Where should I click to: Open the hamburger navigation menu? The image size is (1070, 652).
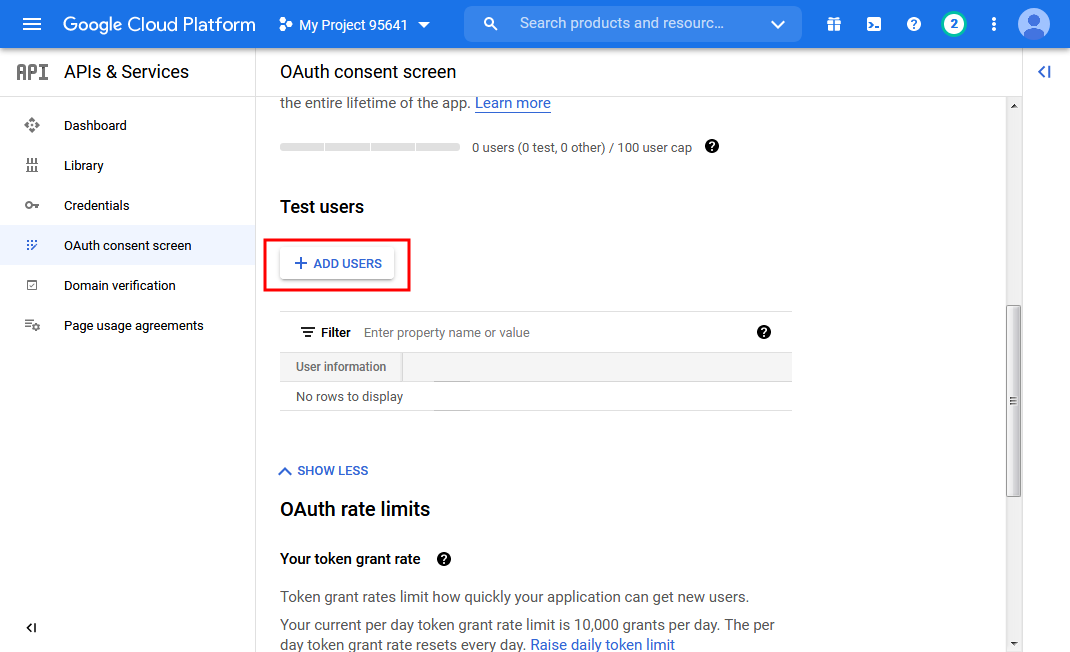click(x=32, y=25)
